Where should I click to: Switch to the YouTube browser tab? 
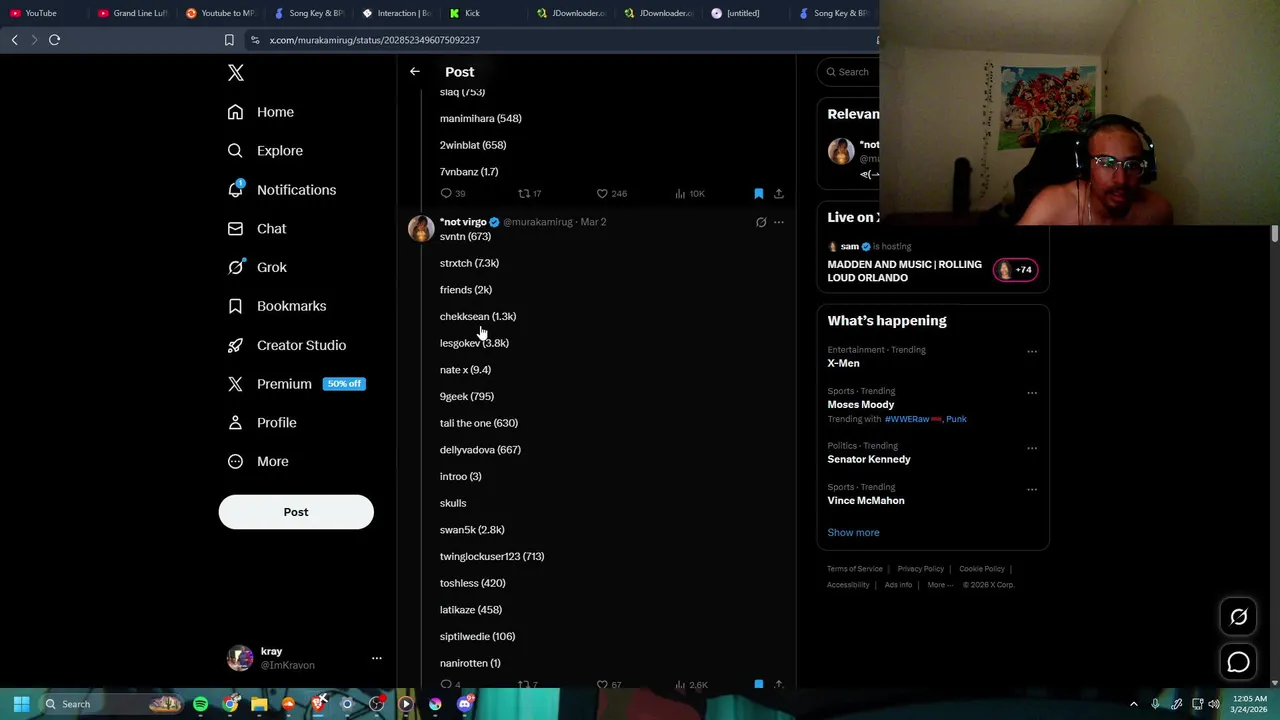click(43, 13)
